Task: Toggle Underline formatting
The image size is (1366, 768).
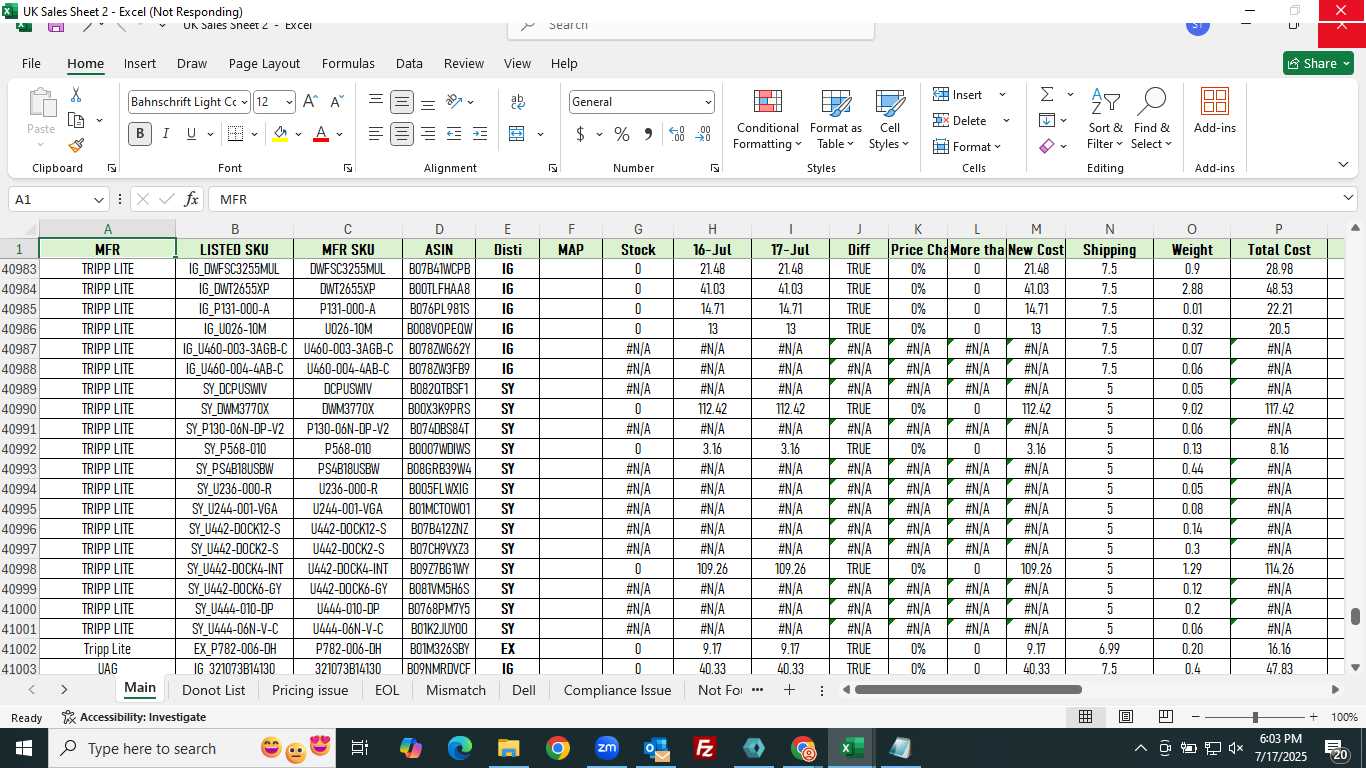Action: point(191,134)
